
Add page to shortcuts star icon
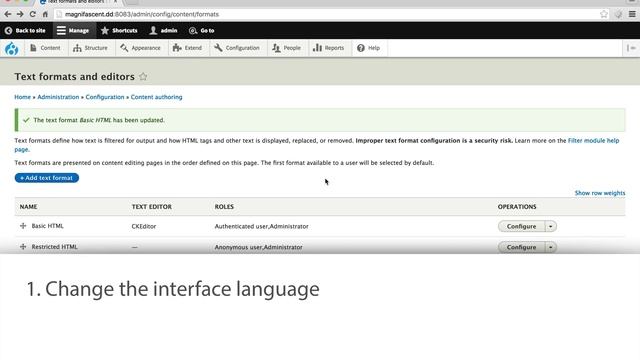coord(143,76)
